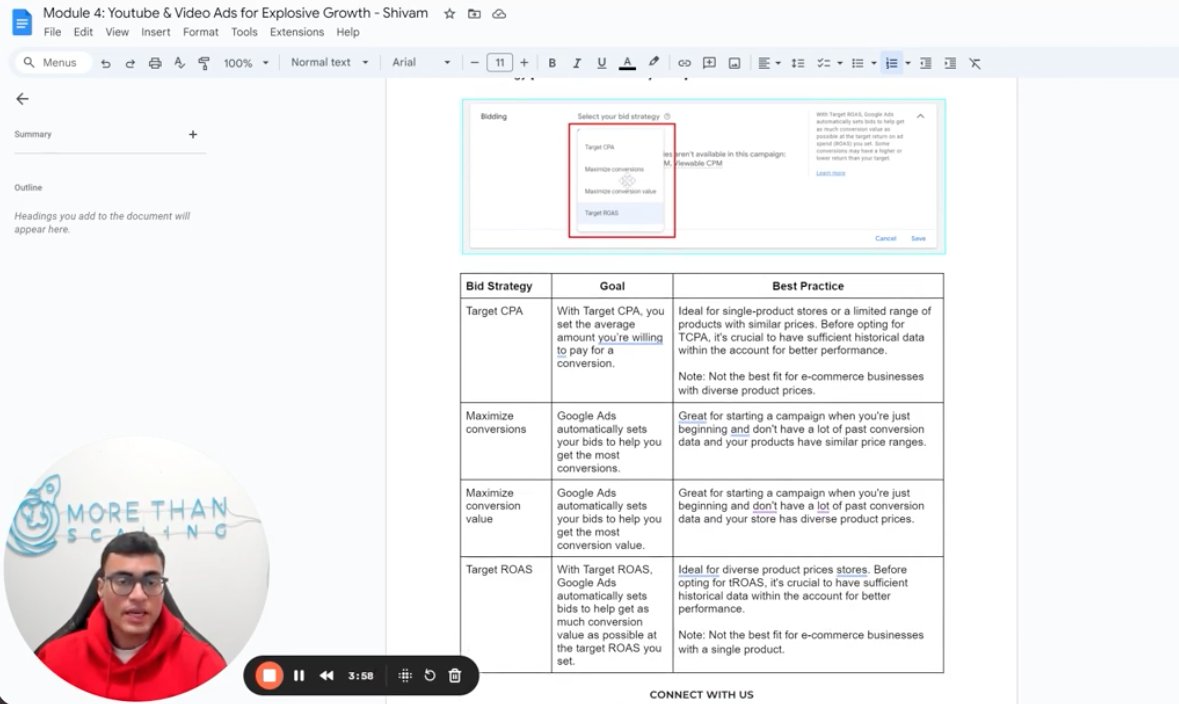Open the View menu

(x=117, y=32)
